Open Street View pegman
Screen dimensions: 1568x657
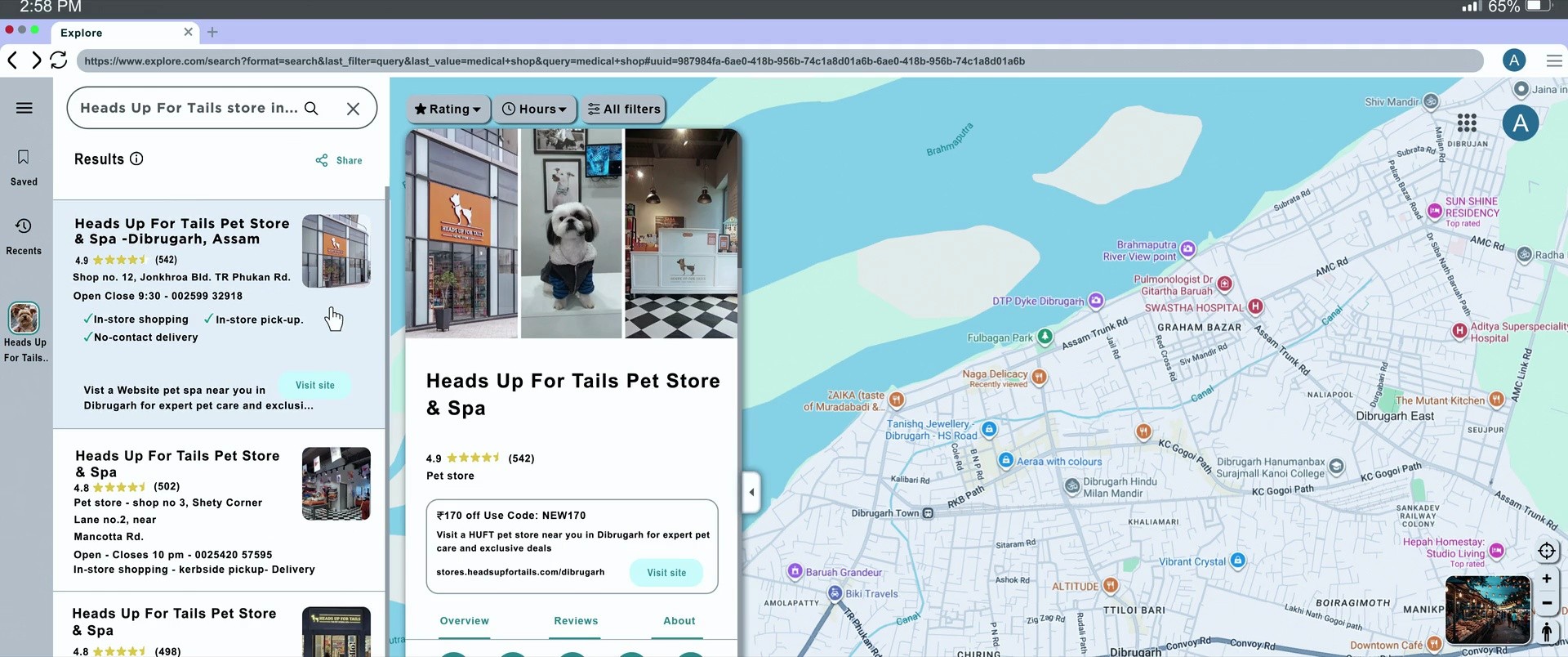click(x=1547, y=632)
